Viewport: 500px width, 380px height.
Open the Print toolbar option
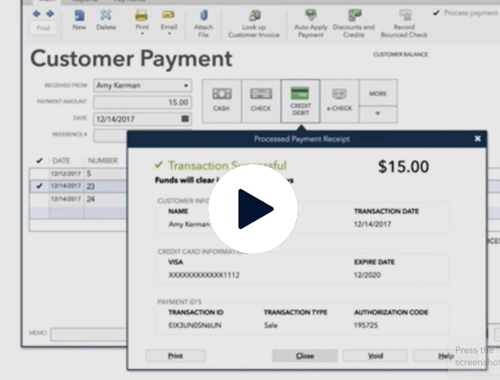point(142,22)
